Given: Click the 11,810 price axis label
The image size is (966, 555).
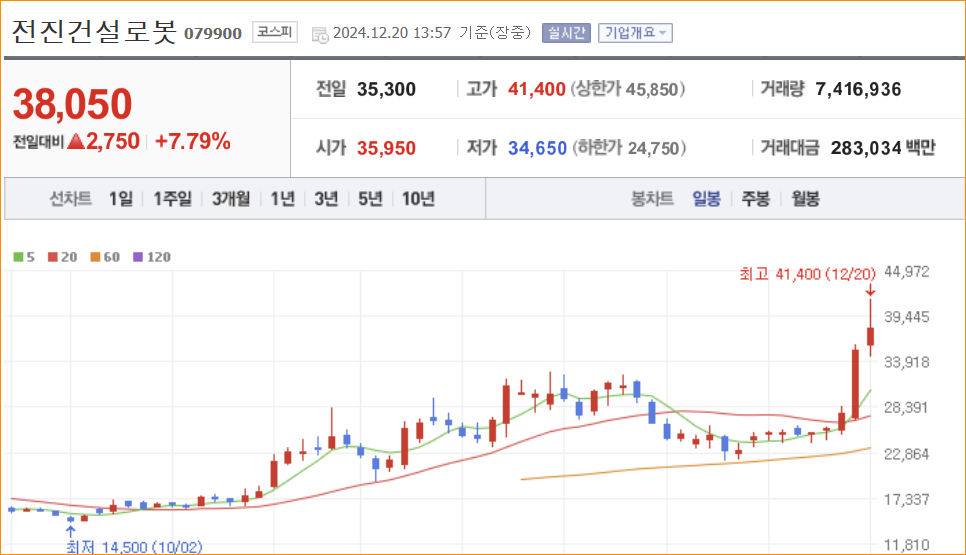Looking at the screenshot, I should [x=906, y=545].
